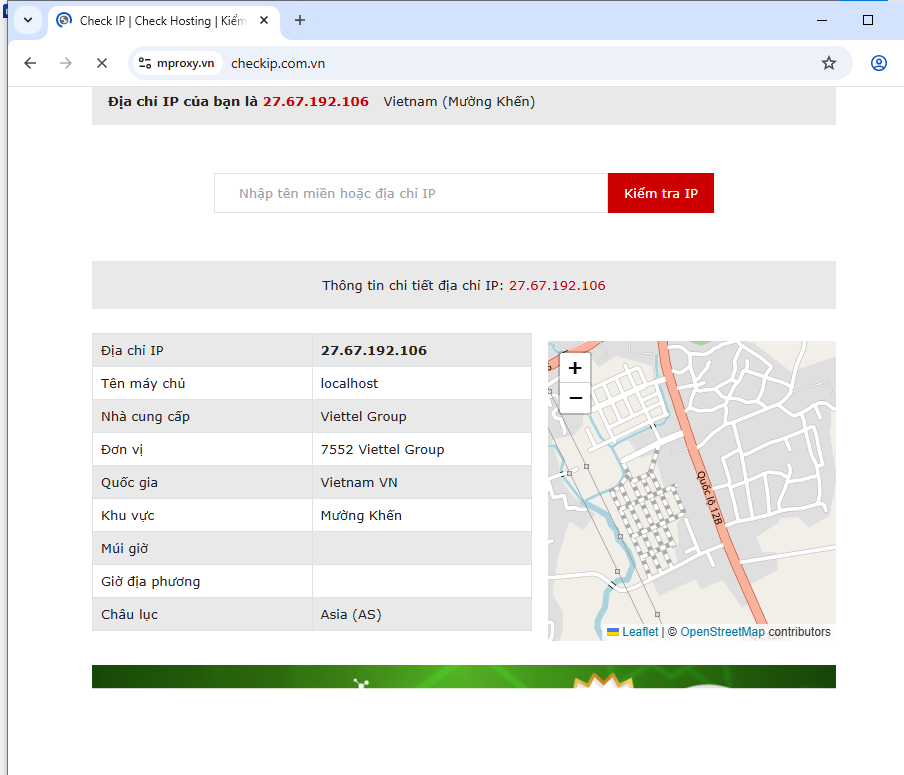The height and width of the screenshot is (775, 904).
Task: Maximize the browser window
Action: (868, 20)
